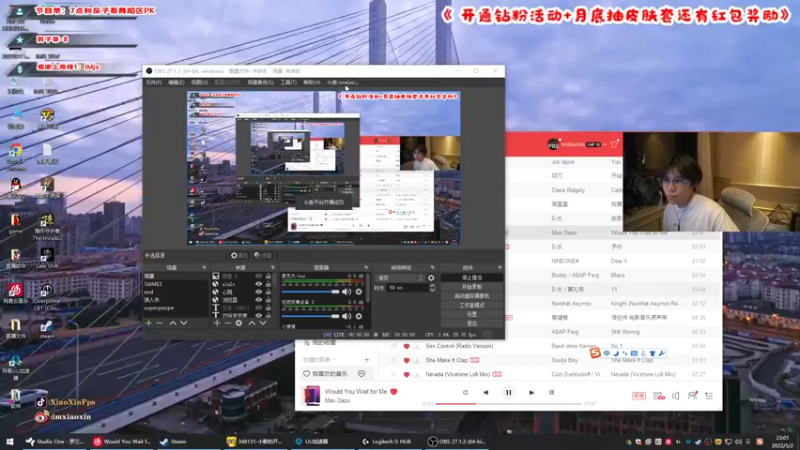Move selected source down in OBS
Viewport: 800px width, 450px height.
point(263,323)
